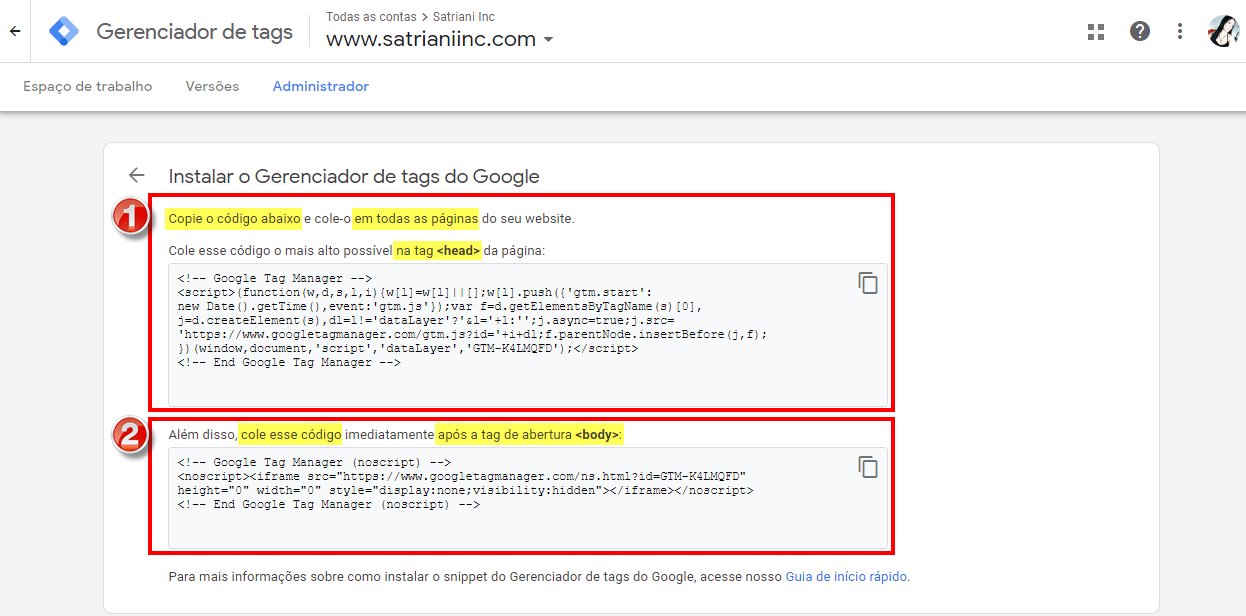1246x616 pixels.
Task: Open the Versões tab
Action: point(211,86)
